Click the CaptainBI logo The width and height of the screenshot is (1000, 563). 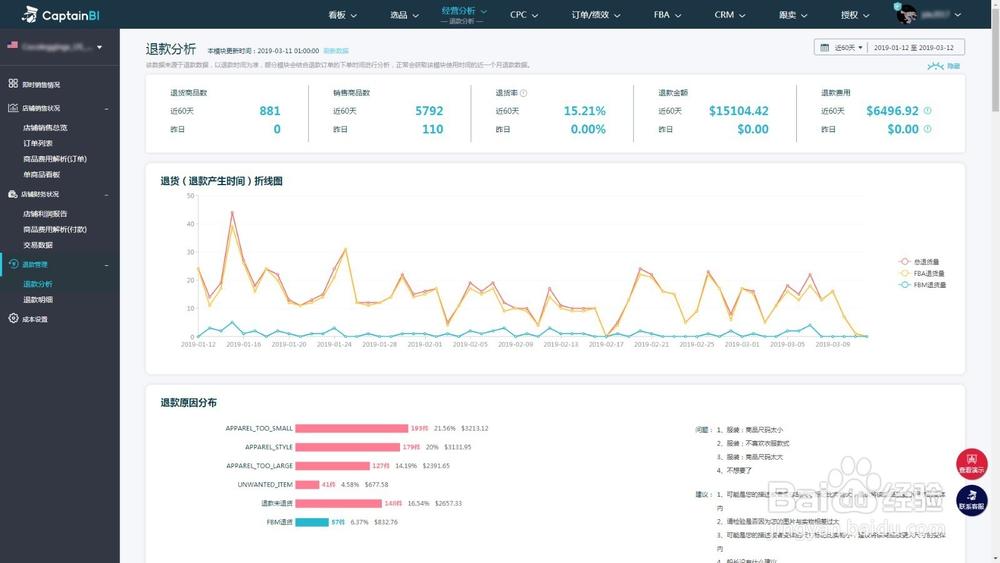tap(61, 15)
